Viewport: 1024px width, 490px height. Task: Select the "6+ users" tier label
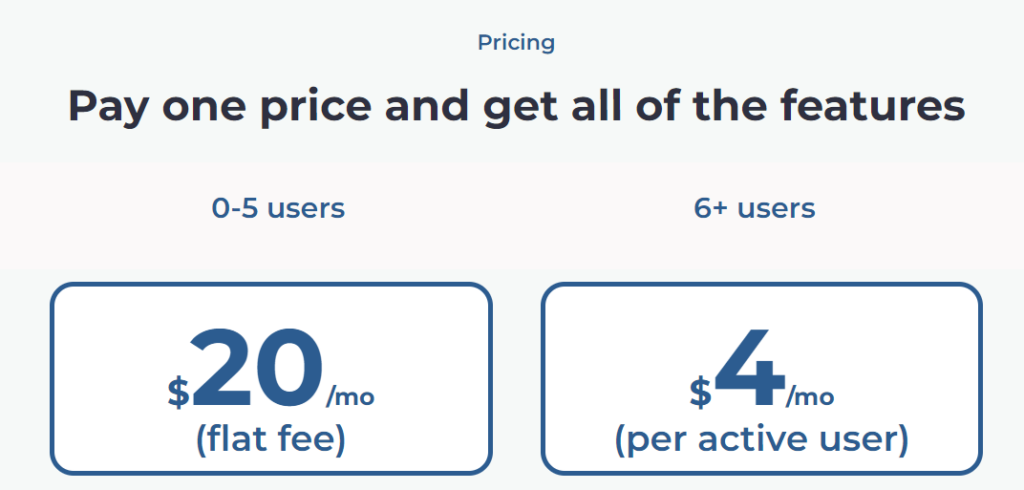754,209
